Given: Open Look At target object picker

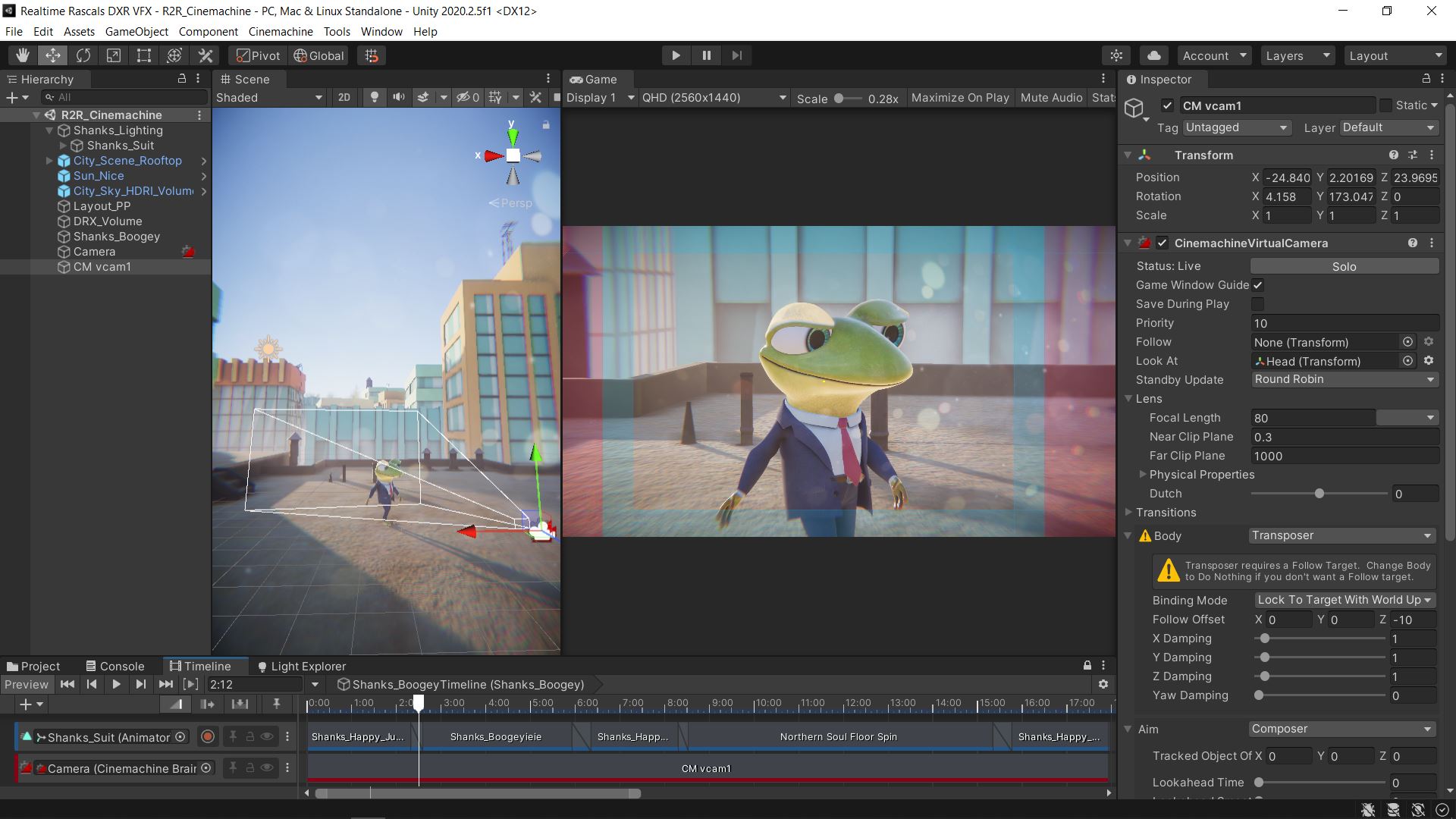Looking at the screenshot, I should [x=1408, y=361].
